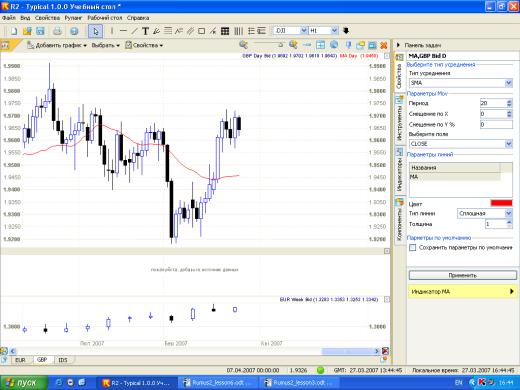
Task: Switch to the EUR chart tab
Action: pos(20,360)
